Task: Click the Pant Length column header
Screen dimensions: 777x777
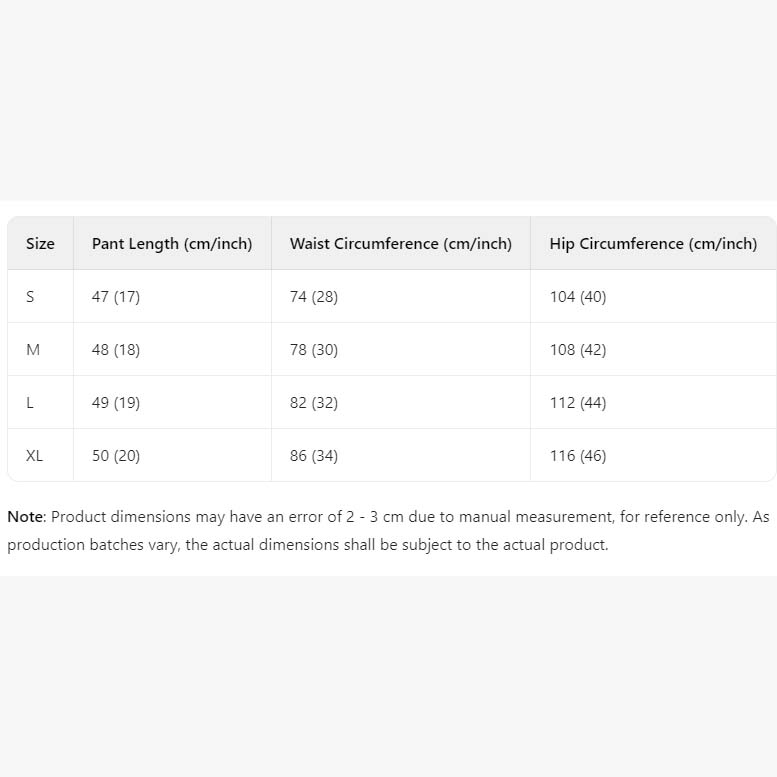Action: (172, 244)
